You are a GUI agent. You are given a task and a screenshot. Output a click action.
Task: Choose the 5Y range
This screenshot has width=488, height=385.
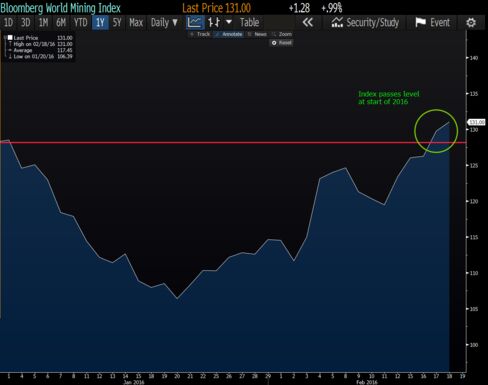(x=117, y=23)
